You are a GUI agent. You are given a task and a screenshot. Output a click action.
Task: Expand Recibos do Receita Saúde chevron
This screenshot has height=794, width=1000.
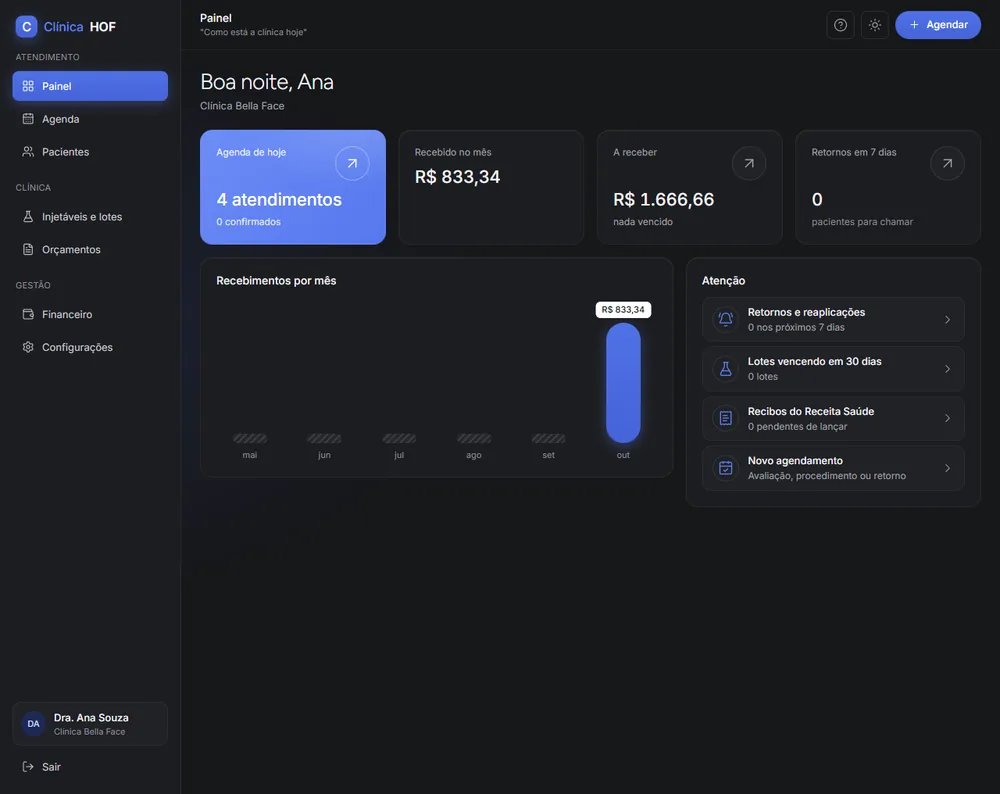pos(948,418)
